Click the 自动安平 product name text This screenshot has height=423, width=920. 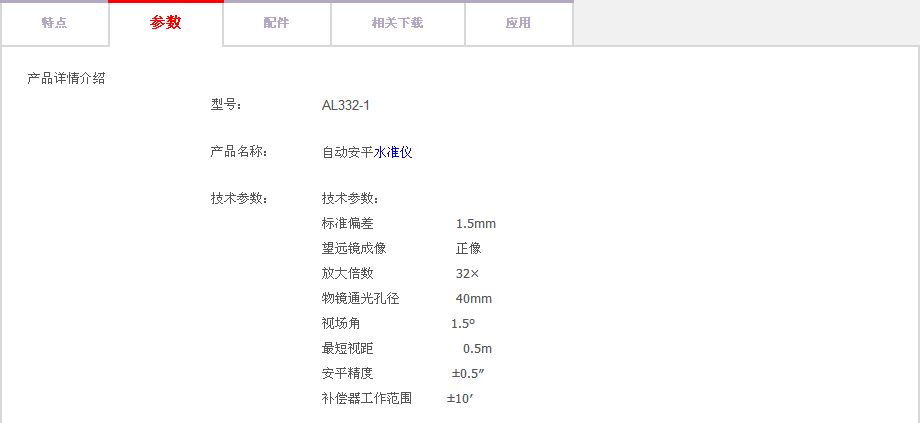[347, 152]
